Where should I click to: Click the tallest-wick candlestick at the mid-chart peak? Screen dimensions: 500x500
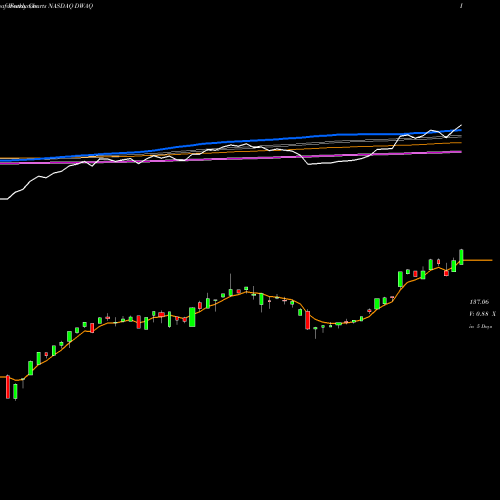coord(230,285)
